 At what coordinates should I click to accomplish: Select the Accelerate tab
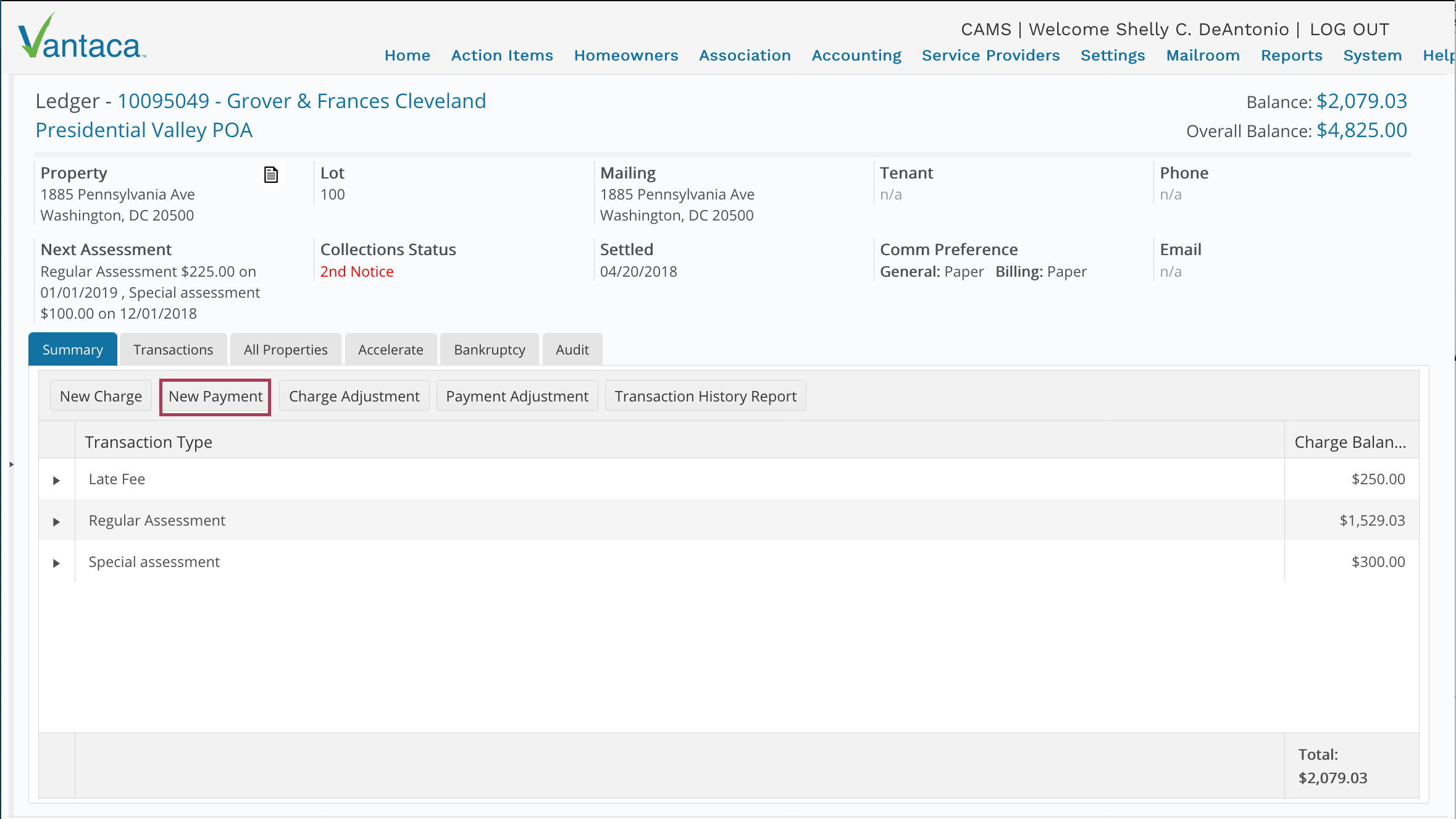pyautogui.click(x=390, y=350)
